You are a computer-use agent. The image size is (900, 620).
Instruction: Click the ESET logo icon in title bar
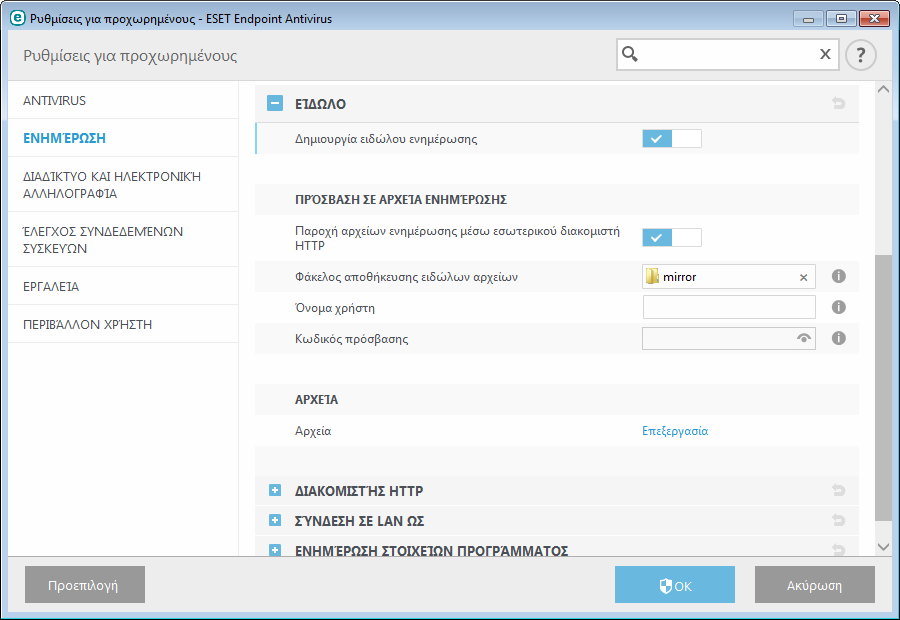coord(18,18)
